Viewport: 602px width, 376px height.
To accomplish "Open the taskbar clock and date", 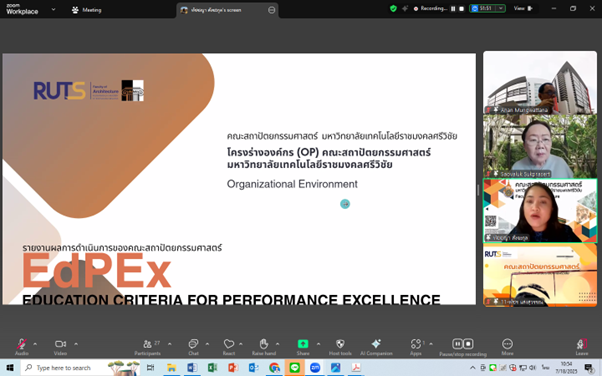I will (x=566, y=368).
